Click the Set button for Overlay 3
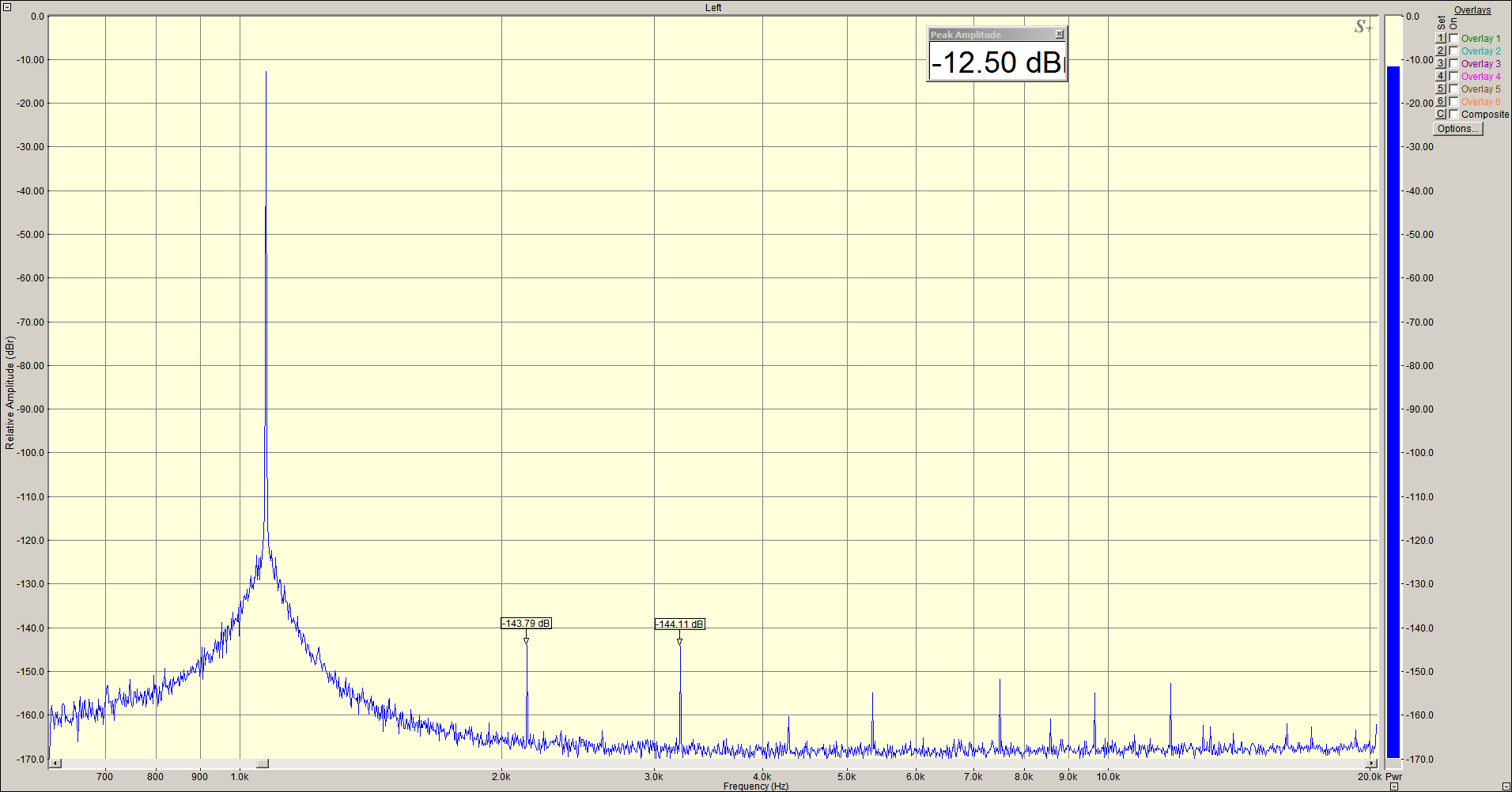Image resolution: width=1512 pixels, height=792 pixels. point(1441,63)
